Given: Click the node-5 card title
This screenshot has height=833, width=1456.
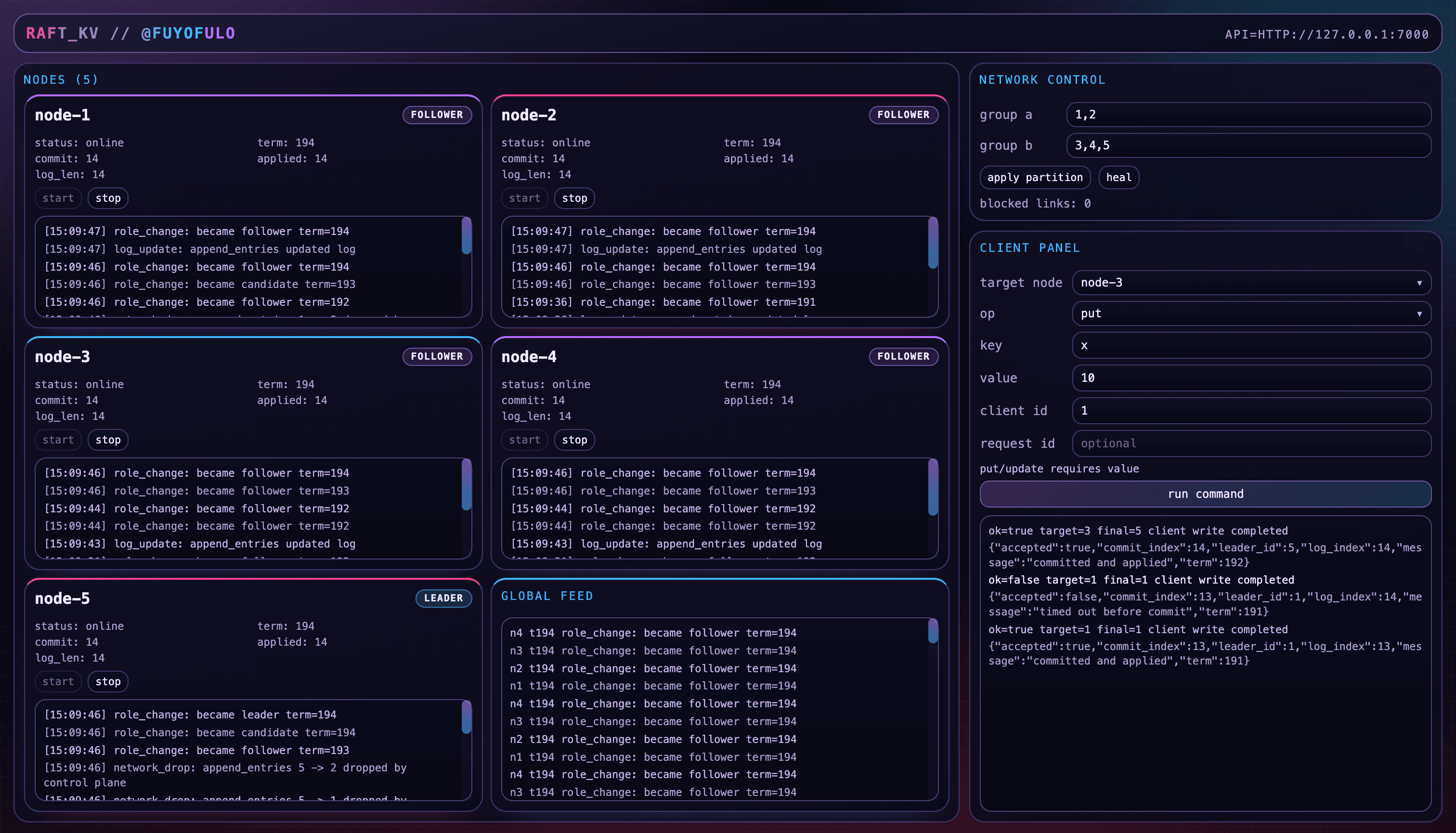Looking at the screenshot, I should pos(62,599).
